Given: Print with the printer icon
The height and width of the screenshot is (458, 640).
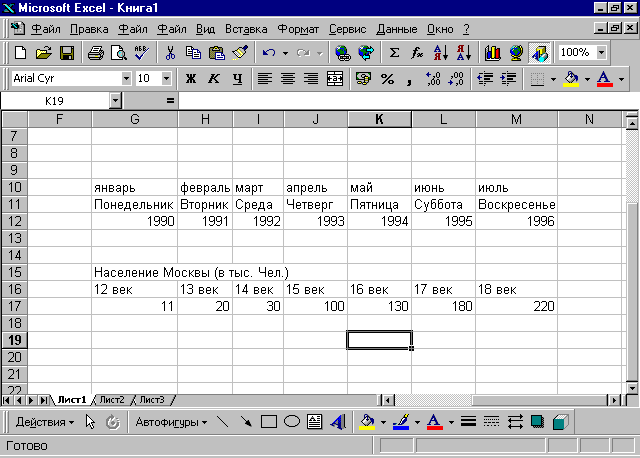Looking at the screenshot, I should (x=96, y=53).
